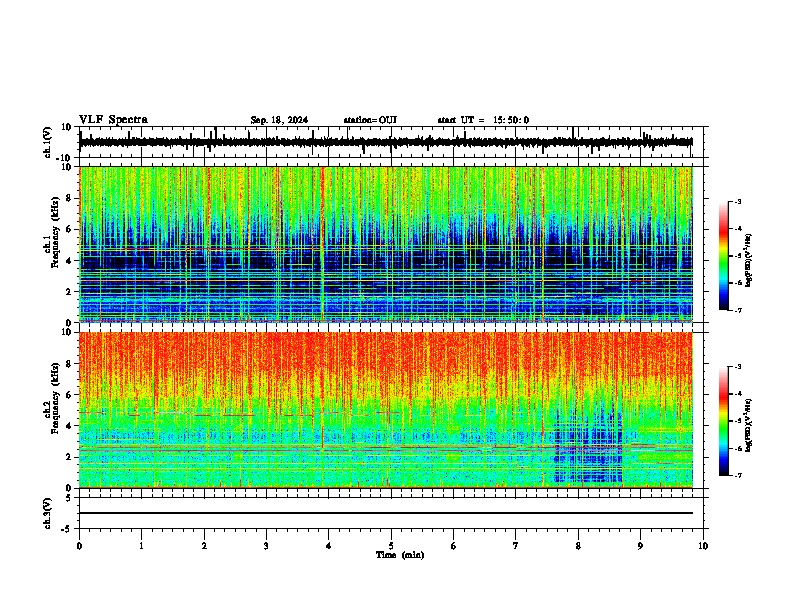Click the "Time (min)" axis title
The width and height of the screenshot is (792, 612).
[400, 555]
